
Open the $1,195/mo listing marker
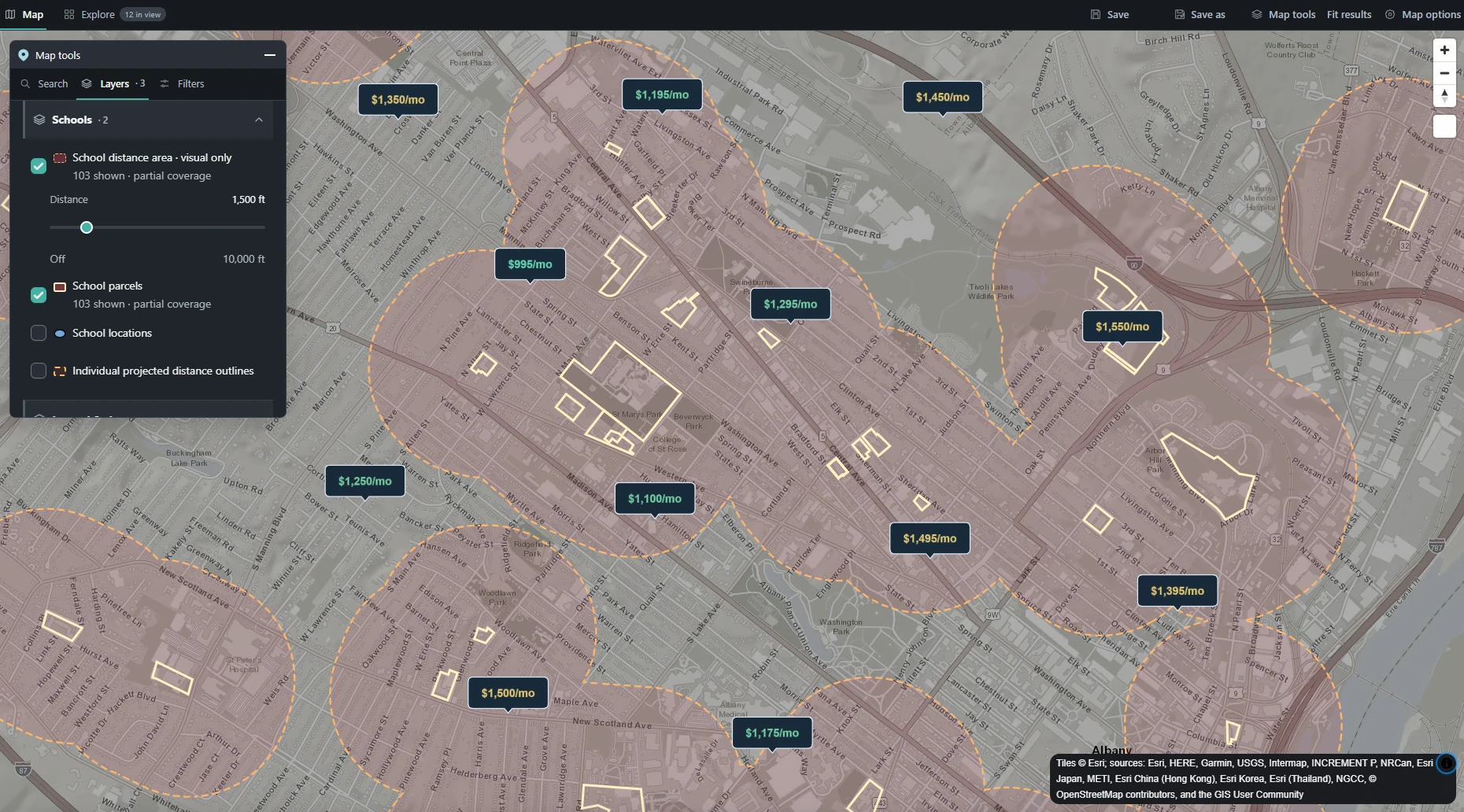coord(662,95)
